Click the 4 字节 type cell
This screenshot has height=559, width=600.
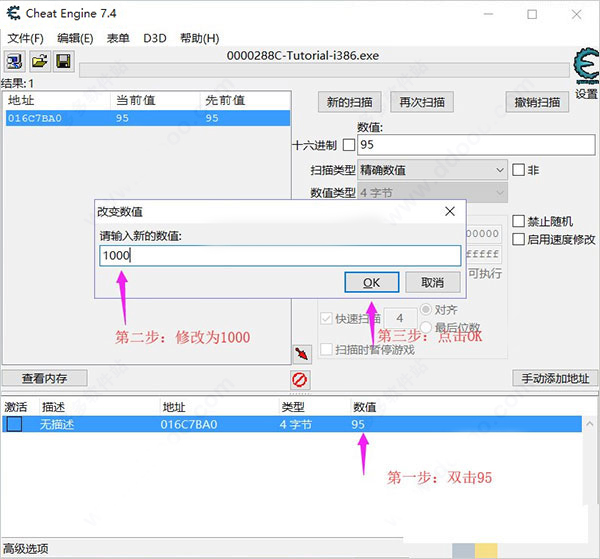[x=296, y=424]
